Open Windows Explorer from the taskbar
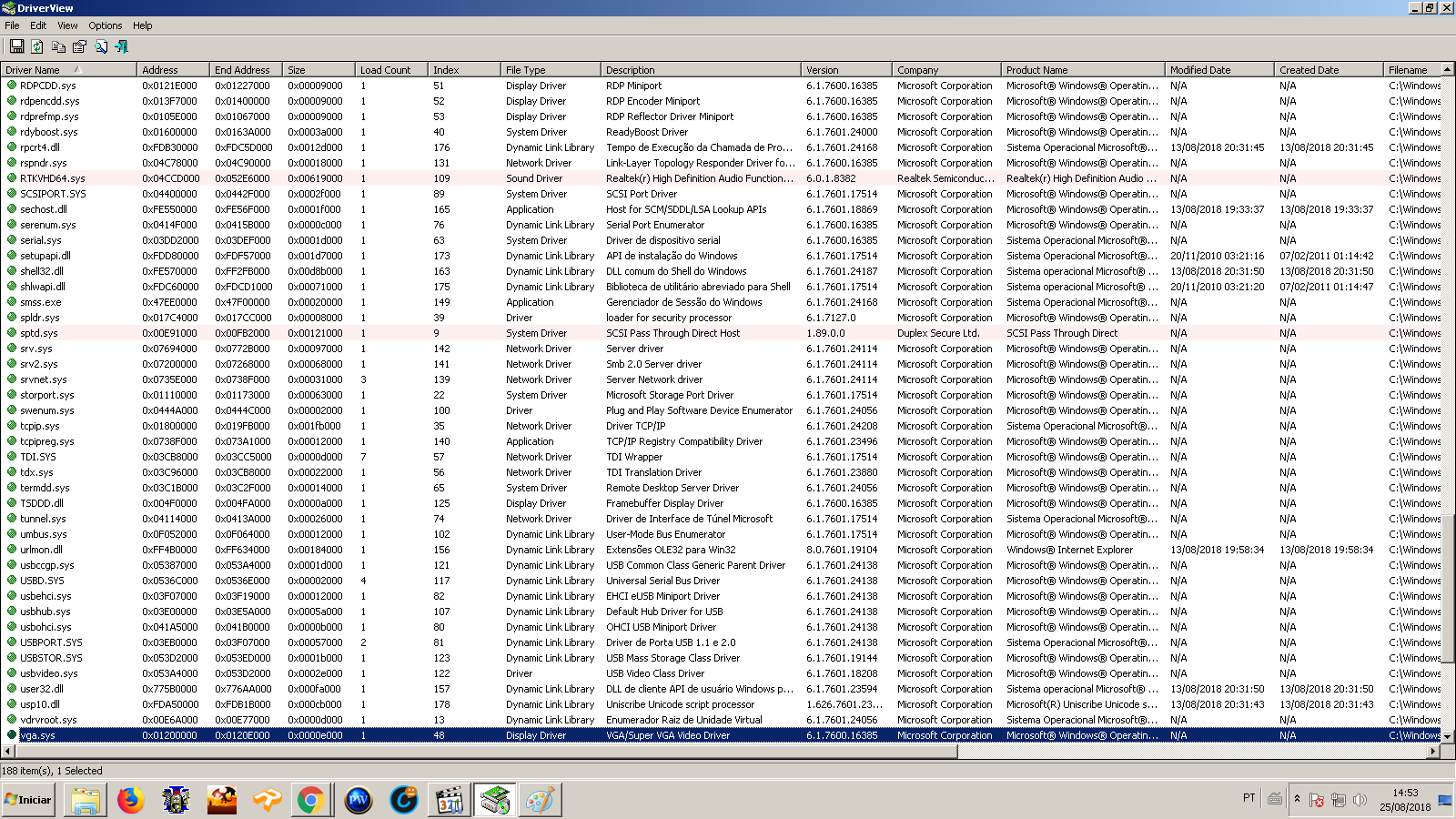 point(85,800)
